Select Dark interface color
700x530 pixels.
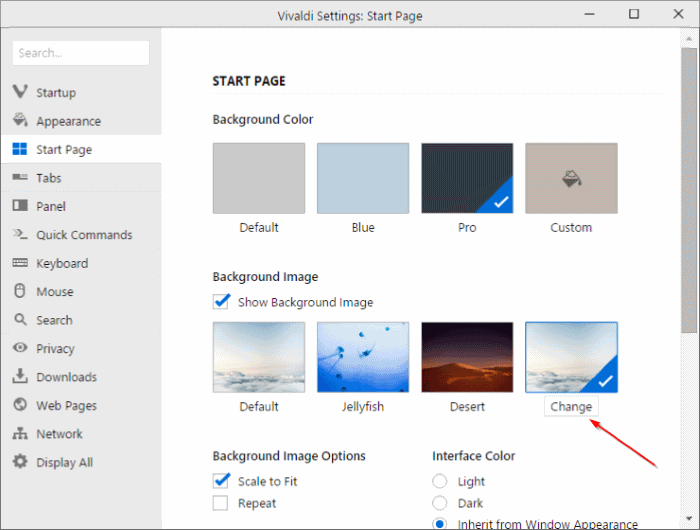coord(440,503)
